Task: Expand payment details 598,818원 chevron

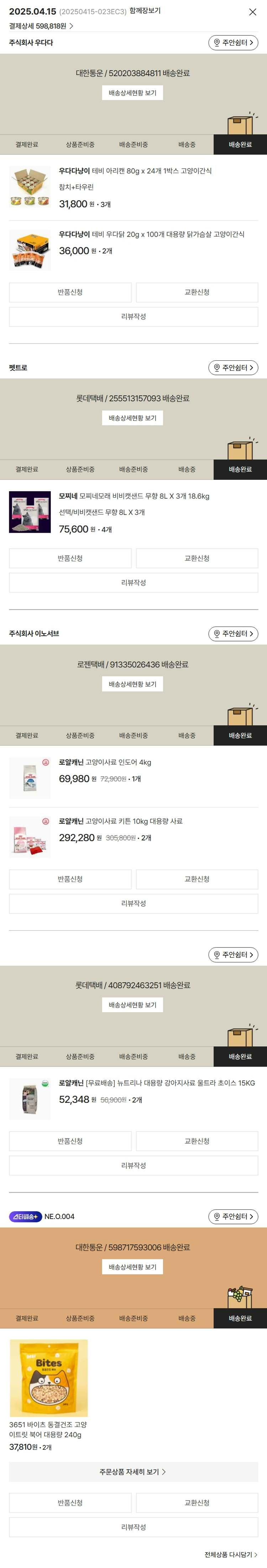Action: (x=71, y=26)
